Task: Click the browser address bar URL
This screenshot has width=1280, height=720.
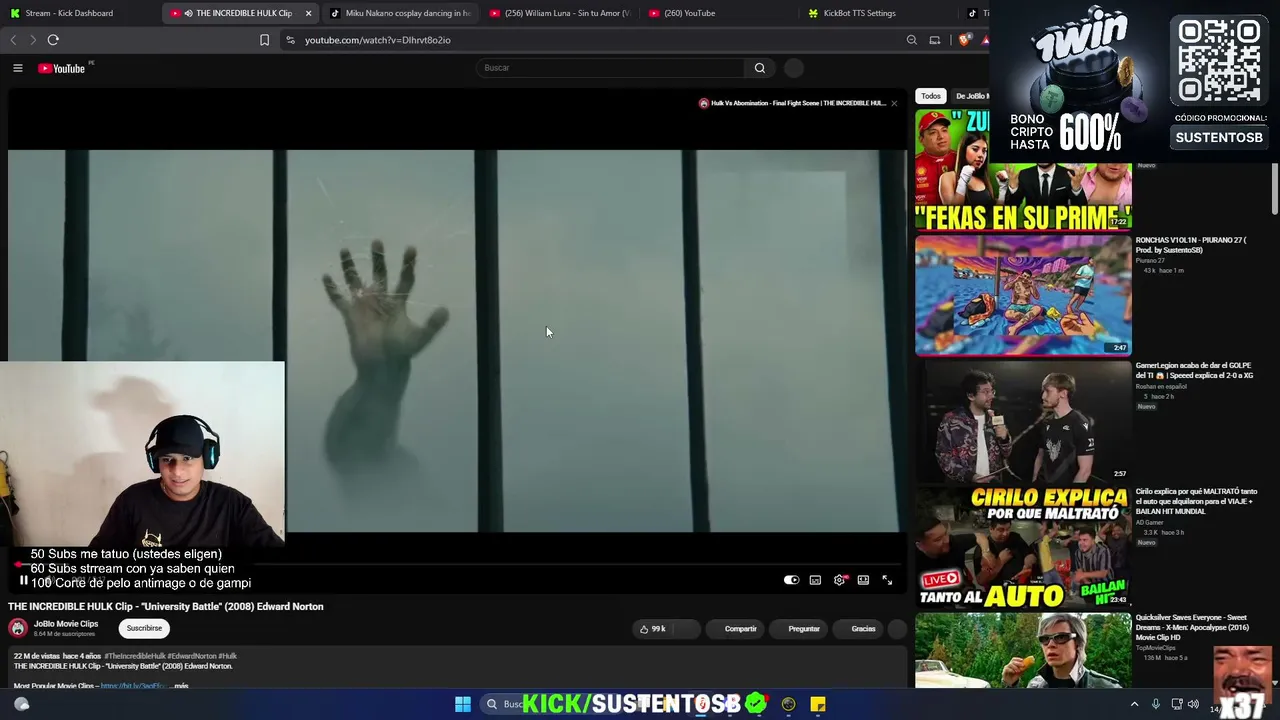Action: pyautogui.click(x=378, y=40)
